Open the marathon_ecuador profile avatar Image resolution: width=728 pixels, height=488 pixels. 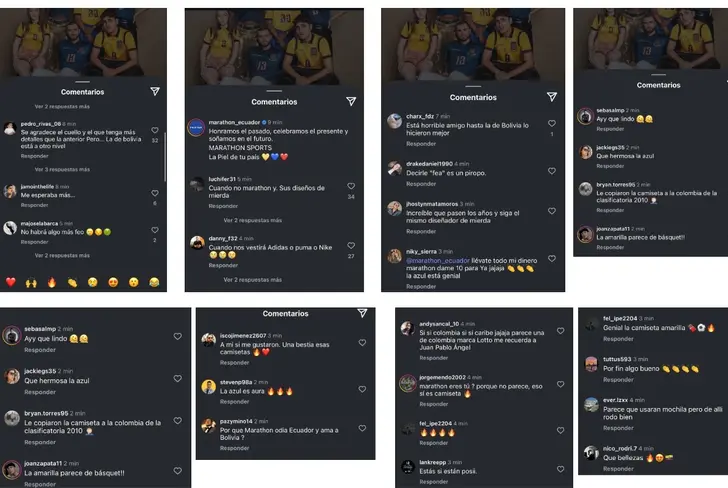[x=196, y=127]
